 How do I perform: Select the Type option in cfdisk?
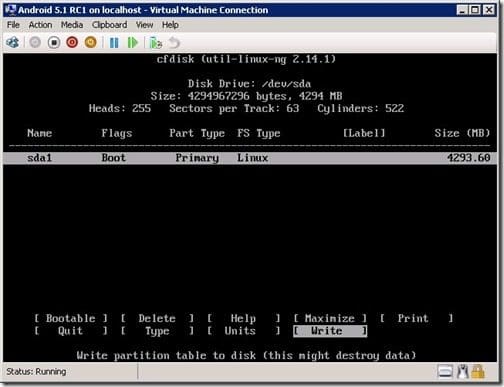[157, 331]
